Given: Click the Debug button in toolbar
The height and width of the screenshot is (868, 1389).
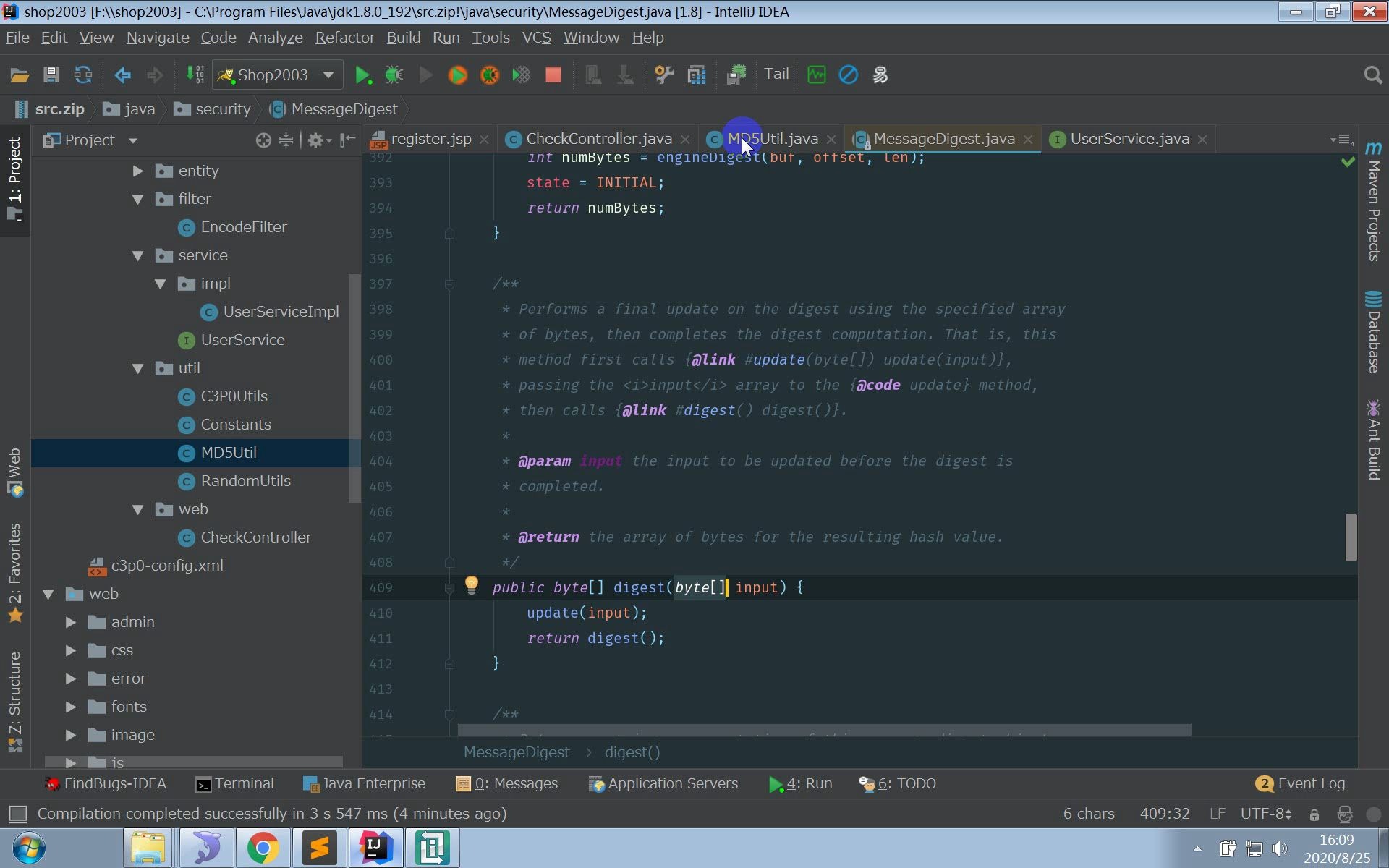Looking at the screenshot, I should (394, 74).
